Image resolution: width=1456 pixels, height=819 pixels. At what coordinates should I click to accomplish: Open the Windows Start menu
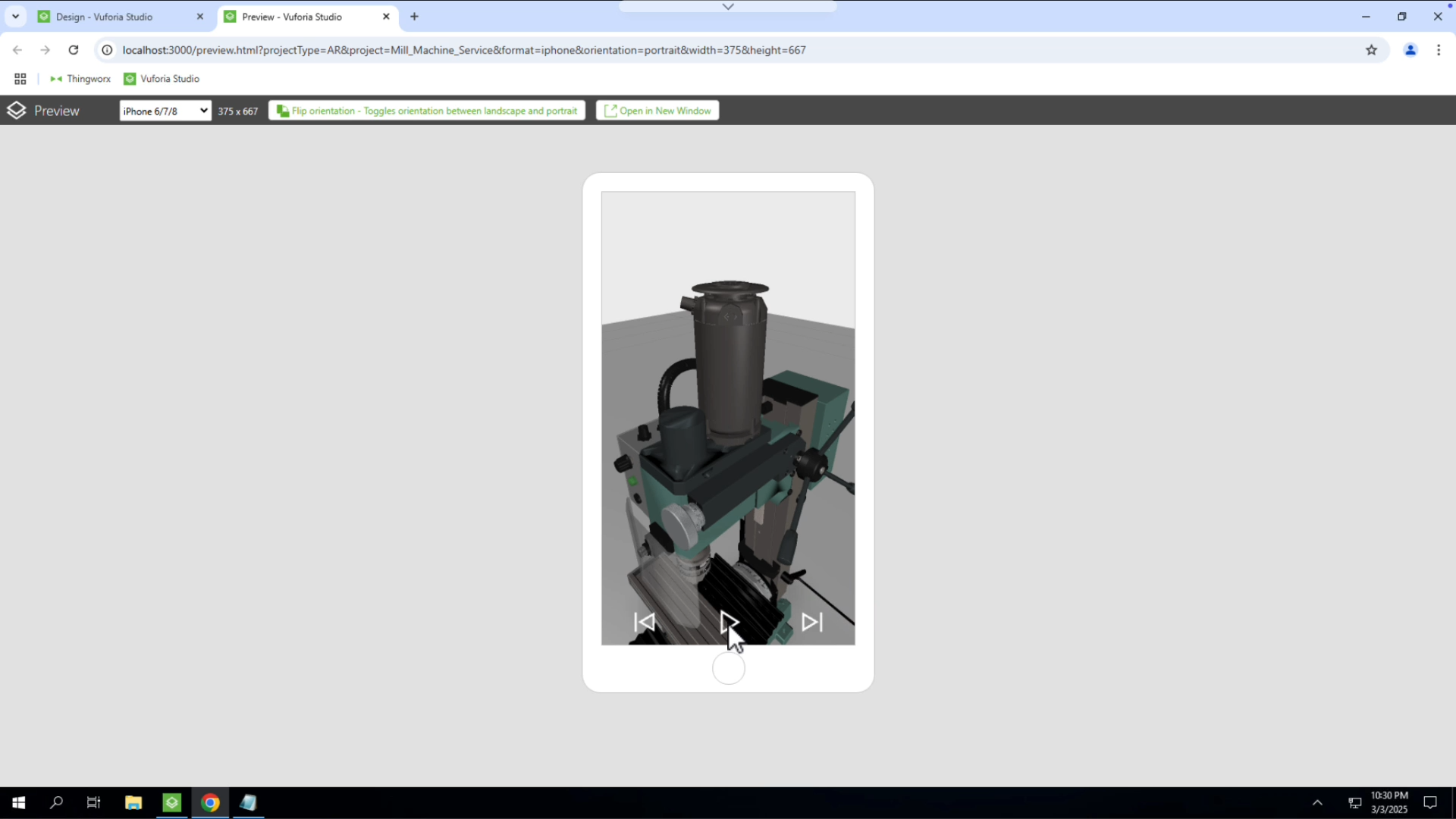point(19,802)
